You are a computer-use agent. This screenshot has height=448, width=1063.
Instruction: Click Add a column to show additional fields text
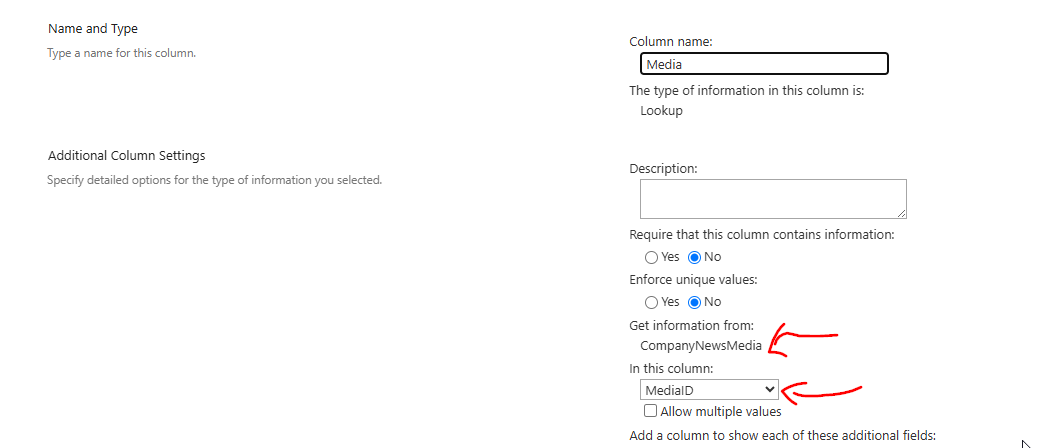click(782, 435)
